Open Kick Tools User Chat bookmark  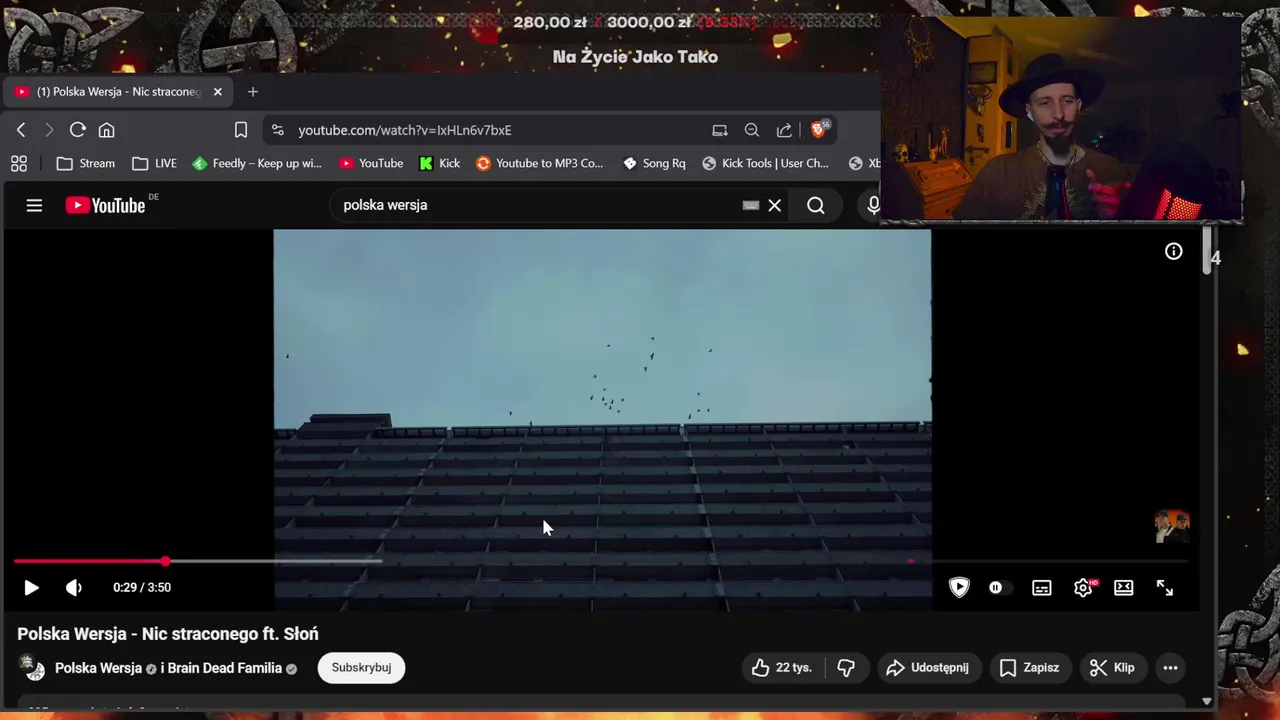point(766,163)
